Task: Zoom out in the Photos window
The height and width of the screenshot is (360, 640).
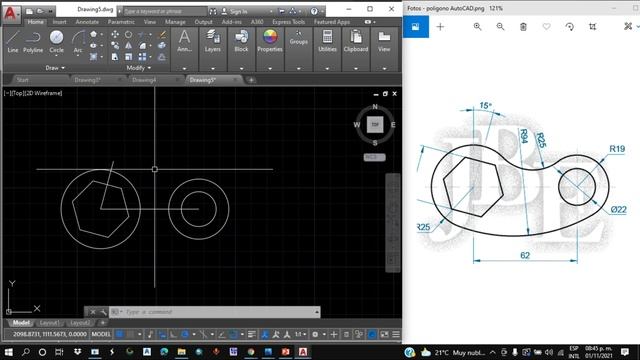Action: tap(500, 27)
